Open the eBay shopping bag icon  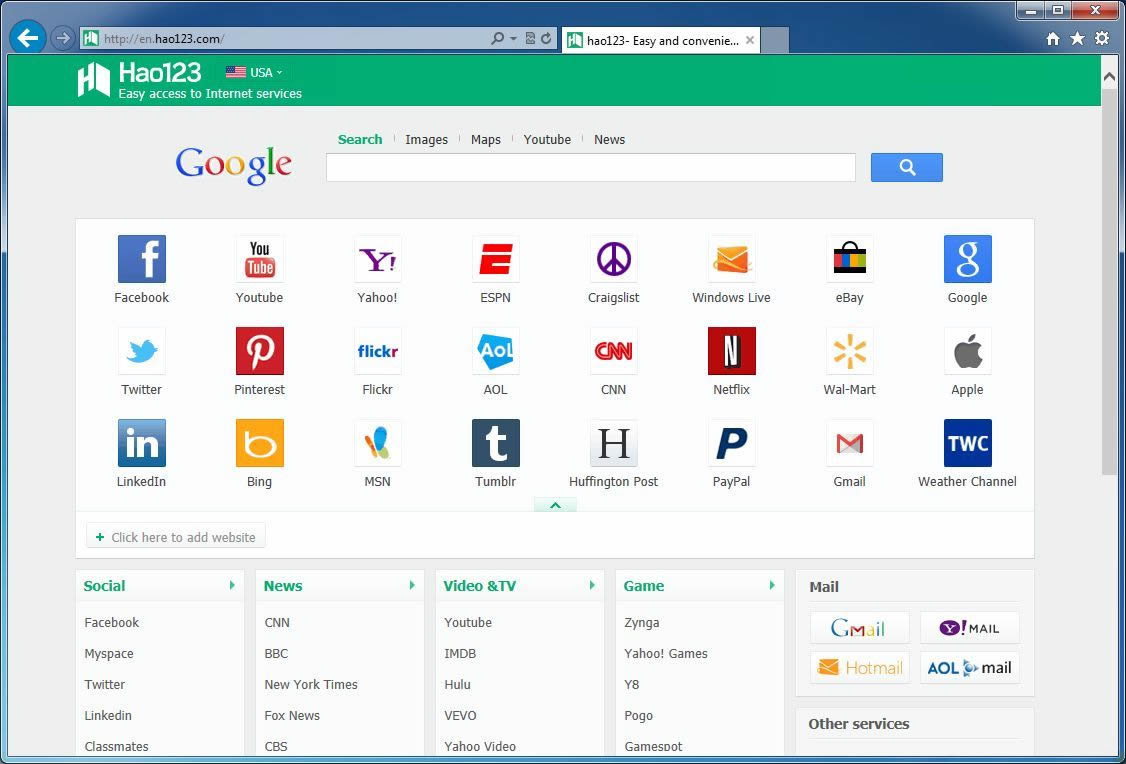[x=850, y=258]
